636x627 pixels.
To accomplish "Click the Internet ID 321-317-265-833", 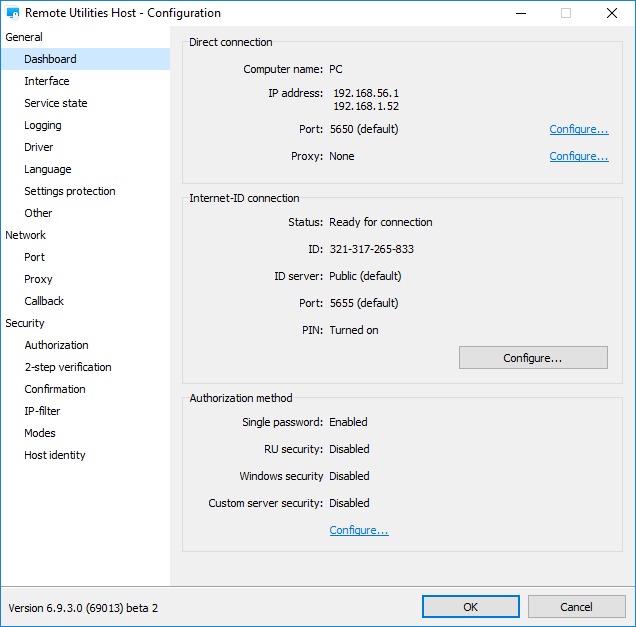I will [x=372, y=249].
